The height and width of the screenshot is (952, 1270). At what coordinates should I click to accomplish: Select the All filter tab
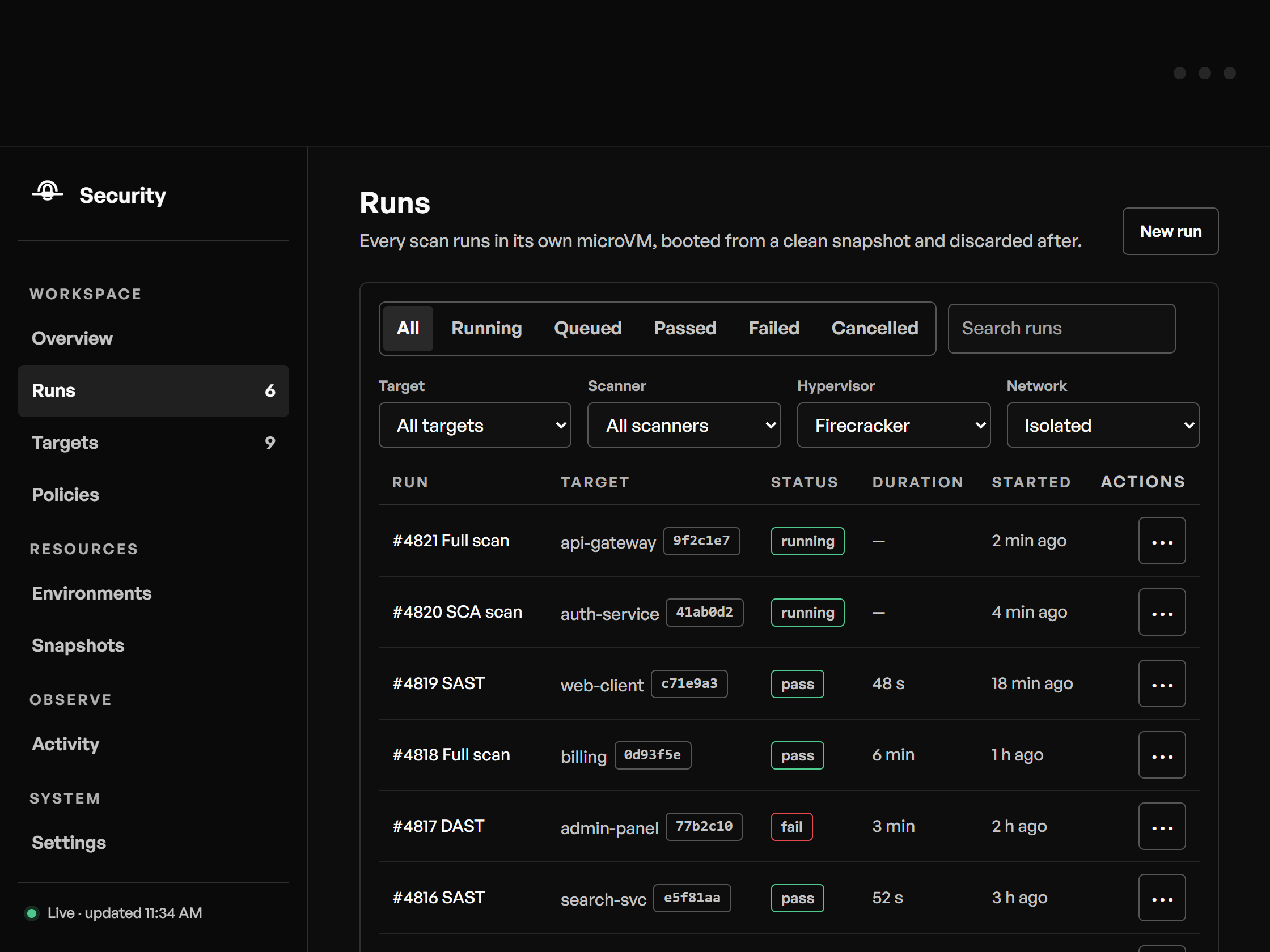408,328
